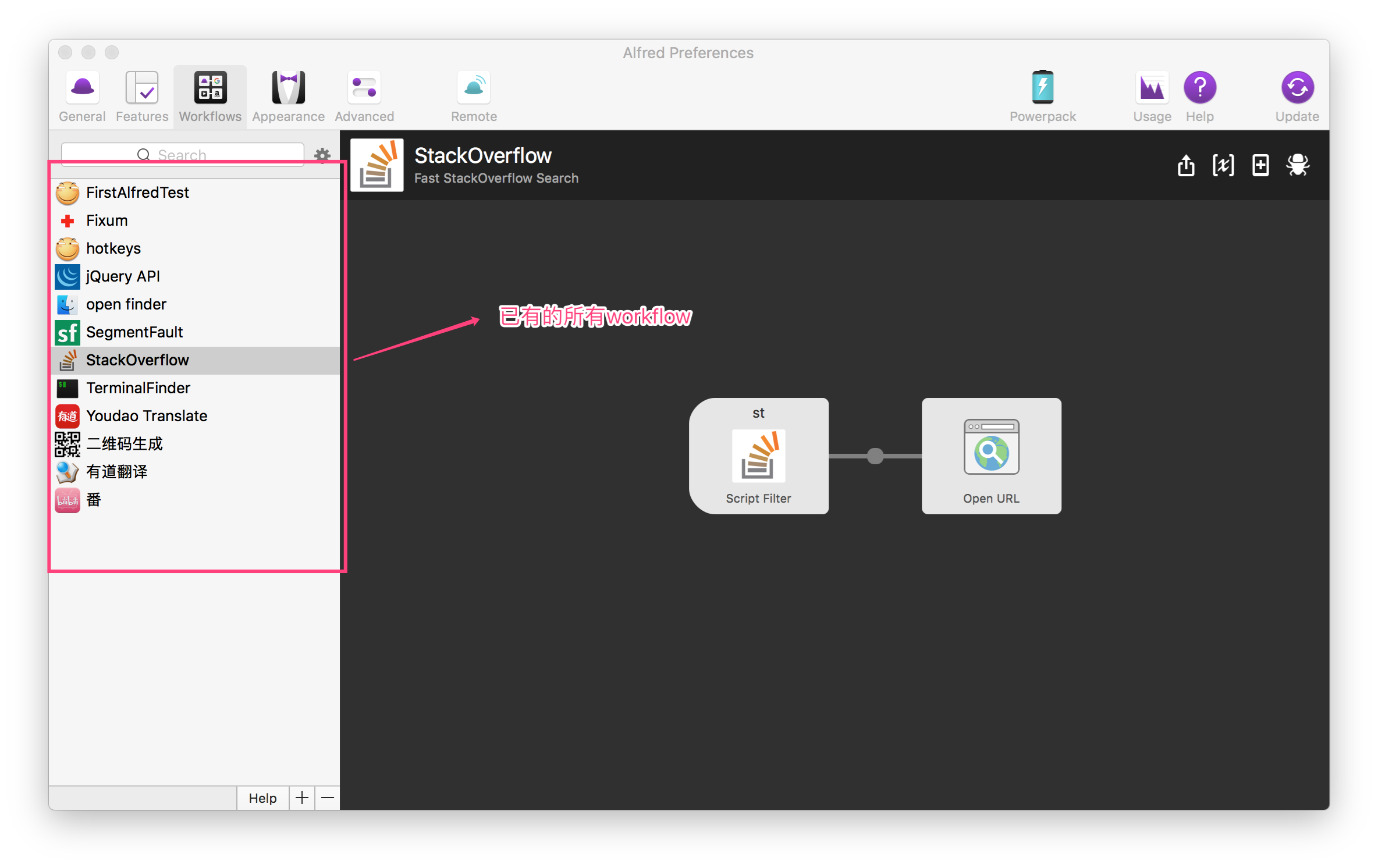1378x868 pixels.
Task: Click the add workflow object plus icon
Action: pyautogui.click(x=1260, y=166)
